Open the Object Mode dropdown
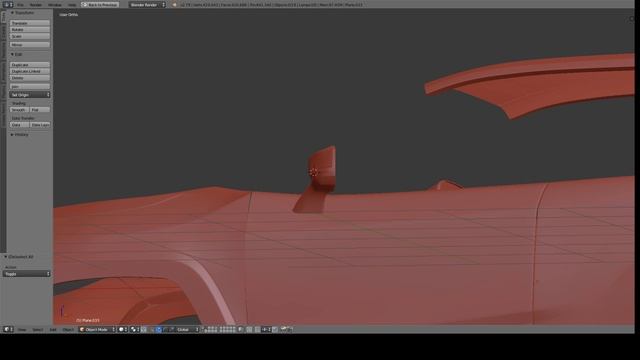This screenshot has height=360, width=640. click(x=97, y=329)
